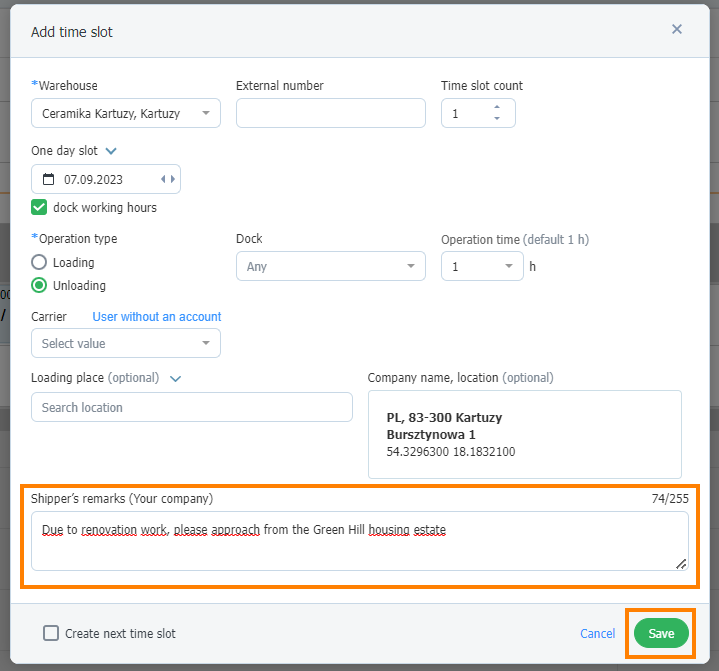
Task: Cancel adding the time slot
Action: (x=597, y=633)
